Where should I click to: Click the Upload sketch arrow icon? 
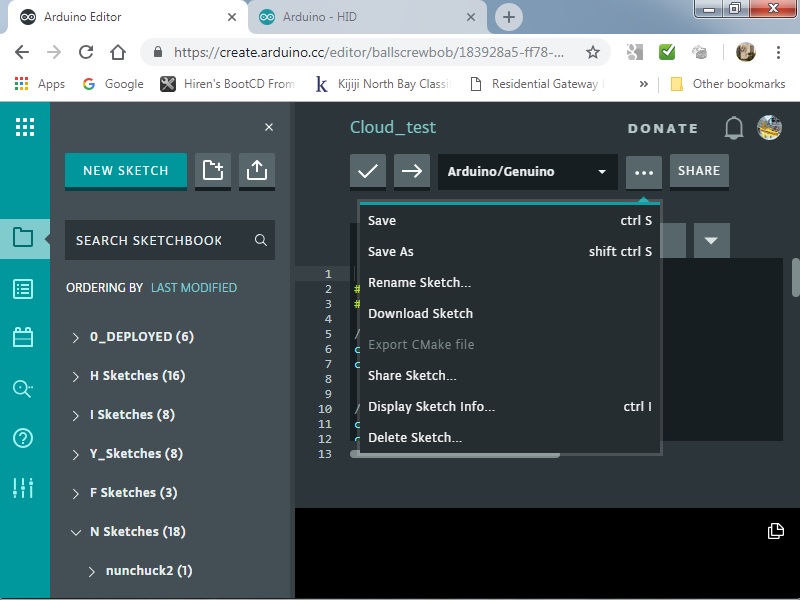pyautogui.click(x=411, y=171)
